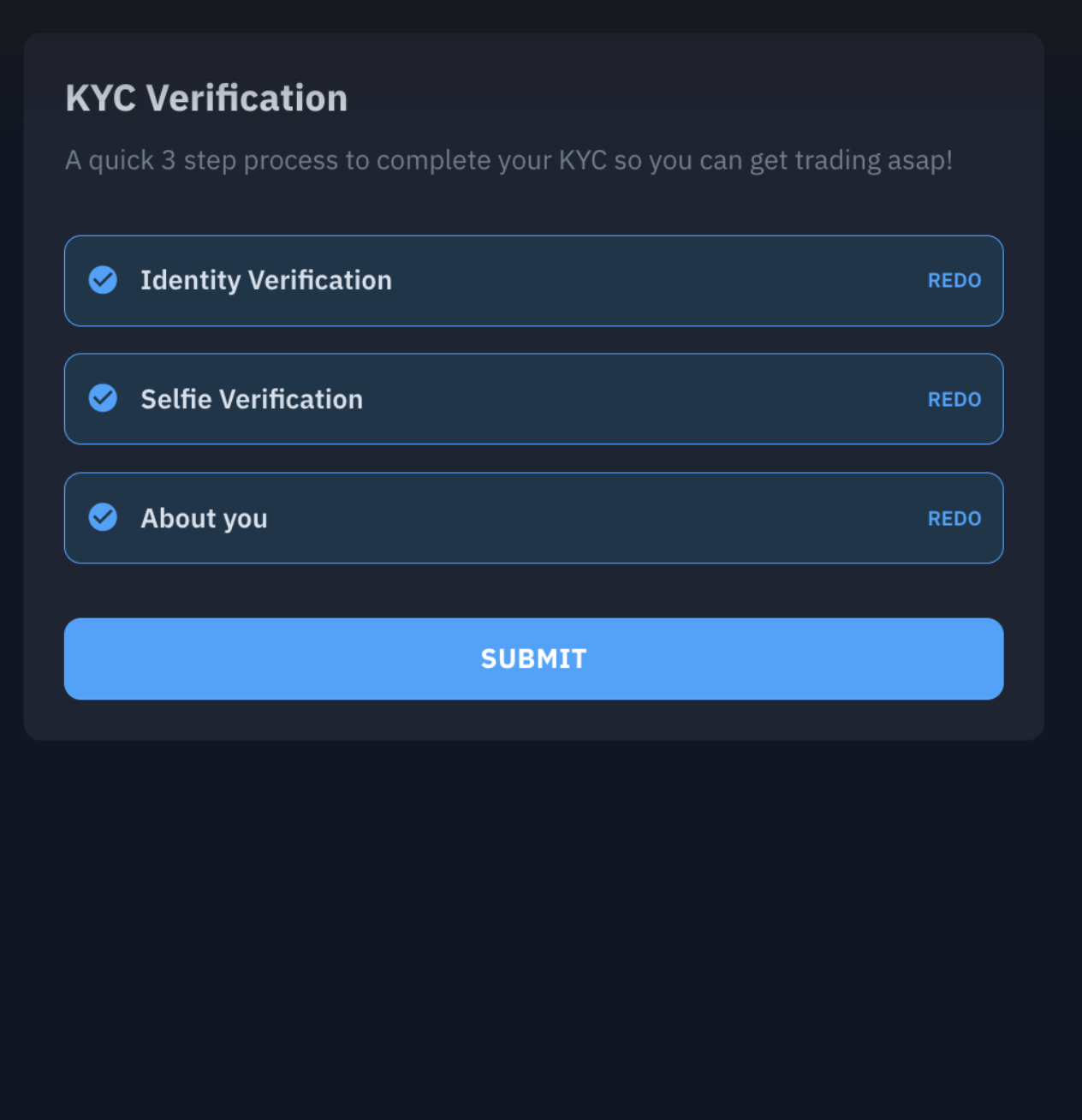Click blank space inside Selfie Verification row

click(642, 400)
